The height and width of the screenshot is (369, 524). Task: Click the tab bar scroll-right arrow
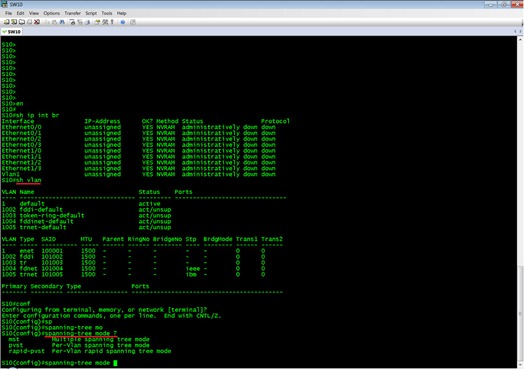(x=520, y=31)
